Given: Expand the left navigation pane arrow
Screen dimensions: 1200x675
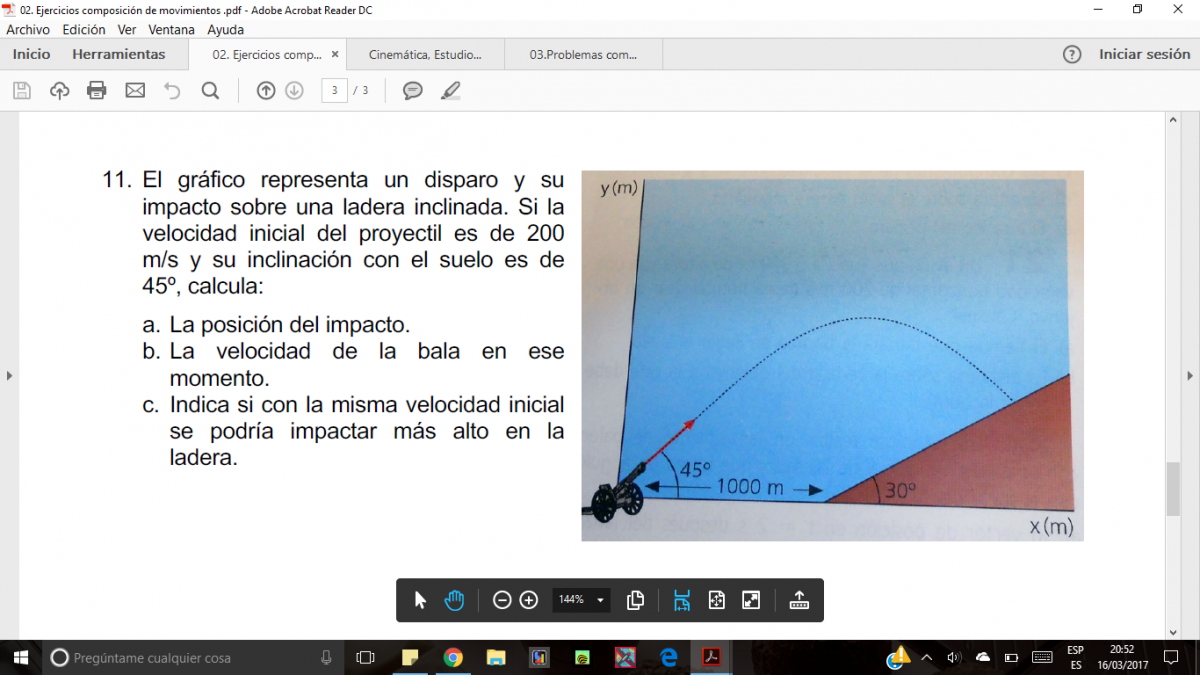Looking at the screenshot, I should click(10, 376).
